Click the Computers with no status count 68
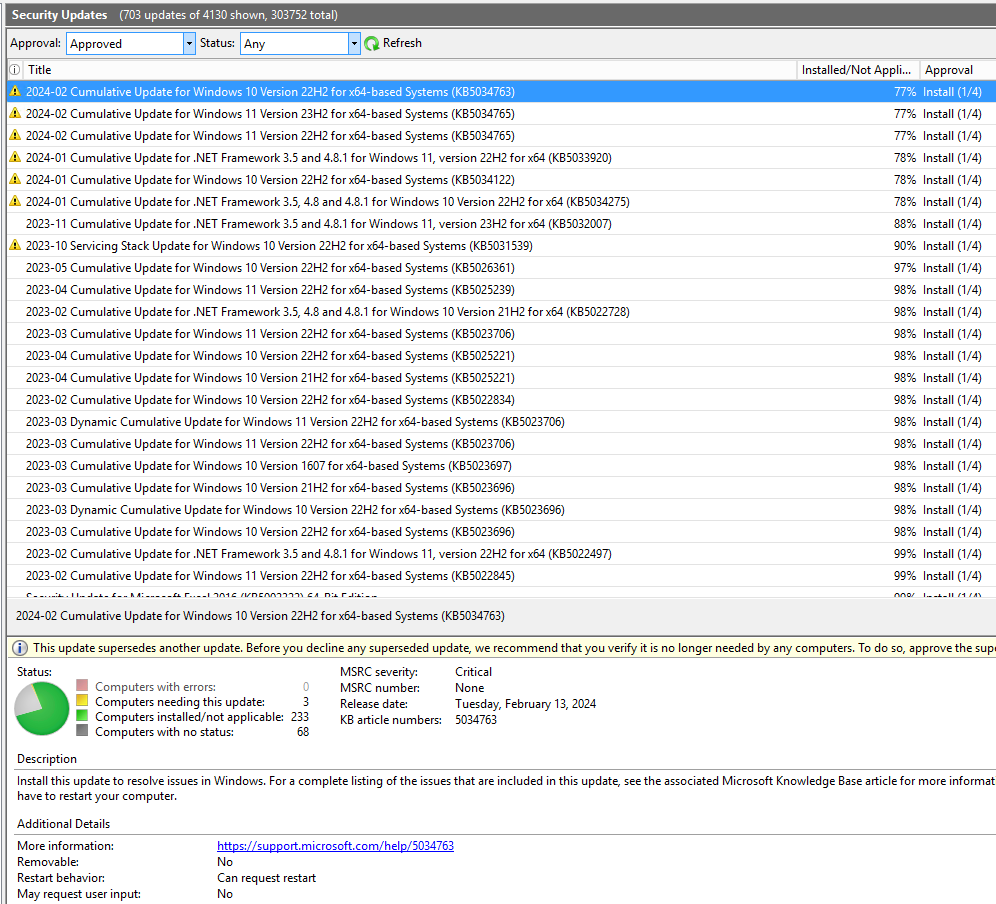996x904 pixels. click(x=303, y=732)
